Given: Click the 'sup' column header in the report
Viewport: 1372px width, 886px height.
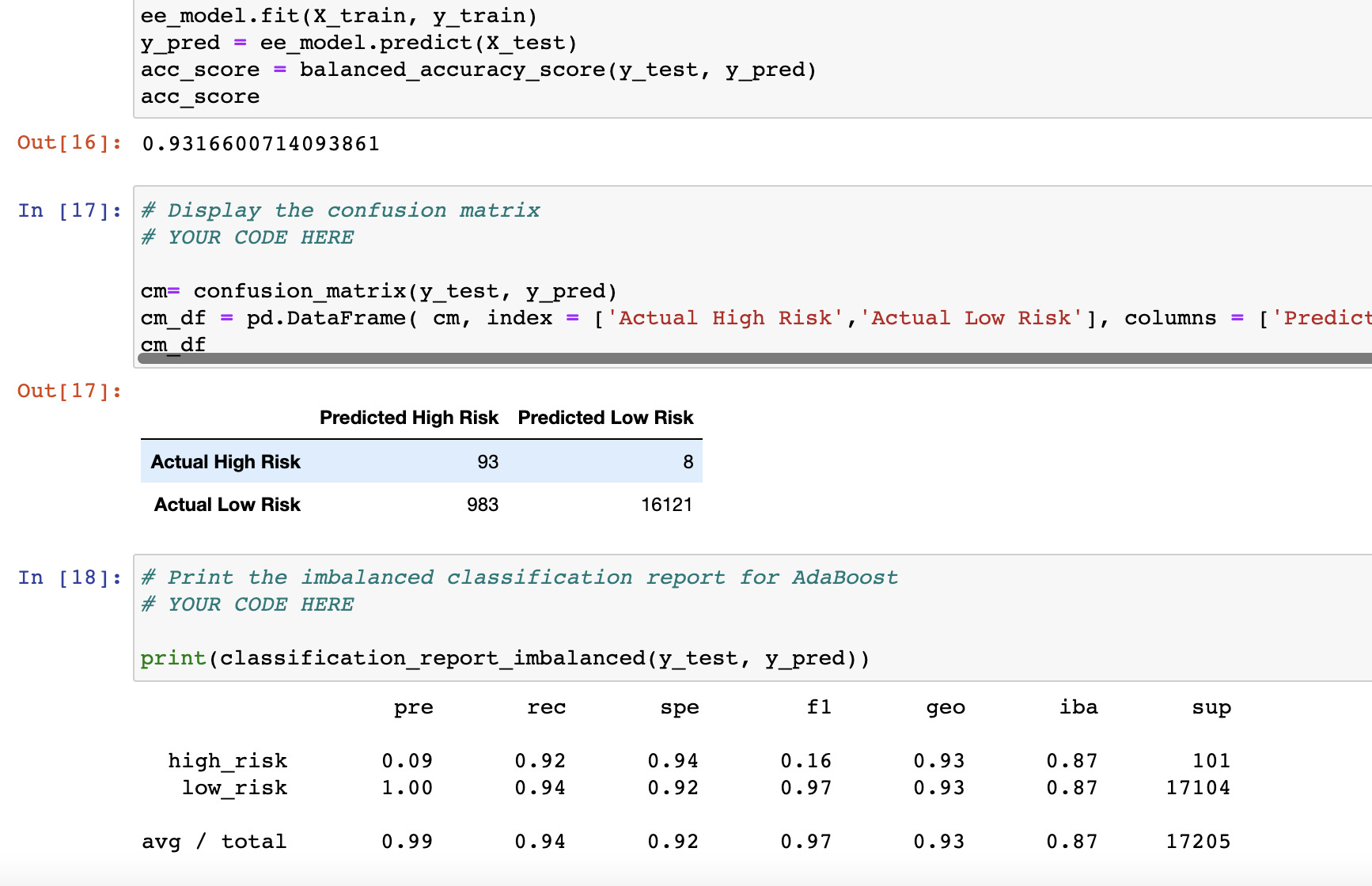Looking at the screenshot, I should click(1211, 707).
